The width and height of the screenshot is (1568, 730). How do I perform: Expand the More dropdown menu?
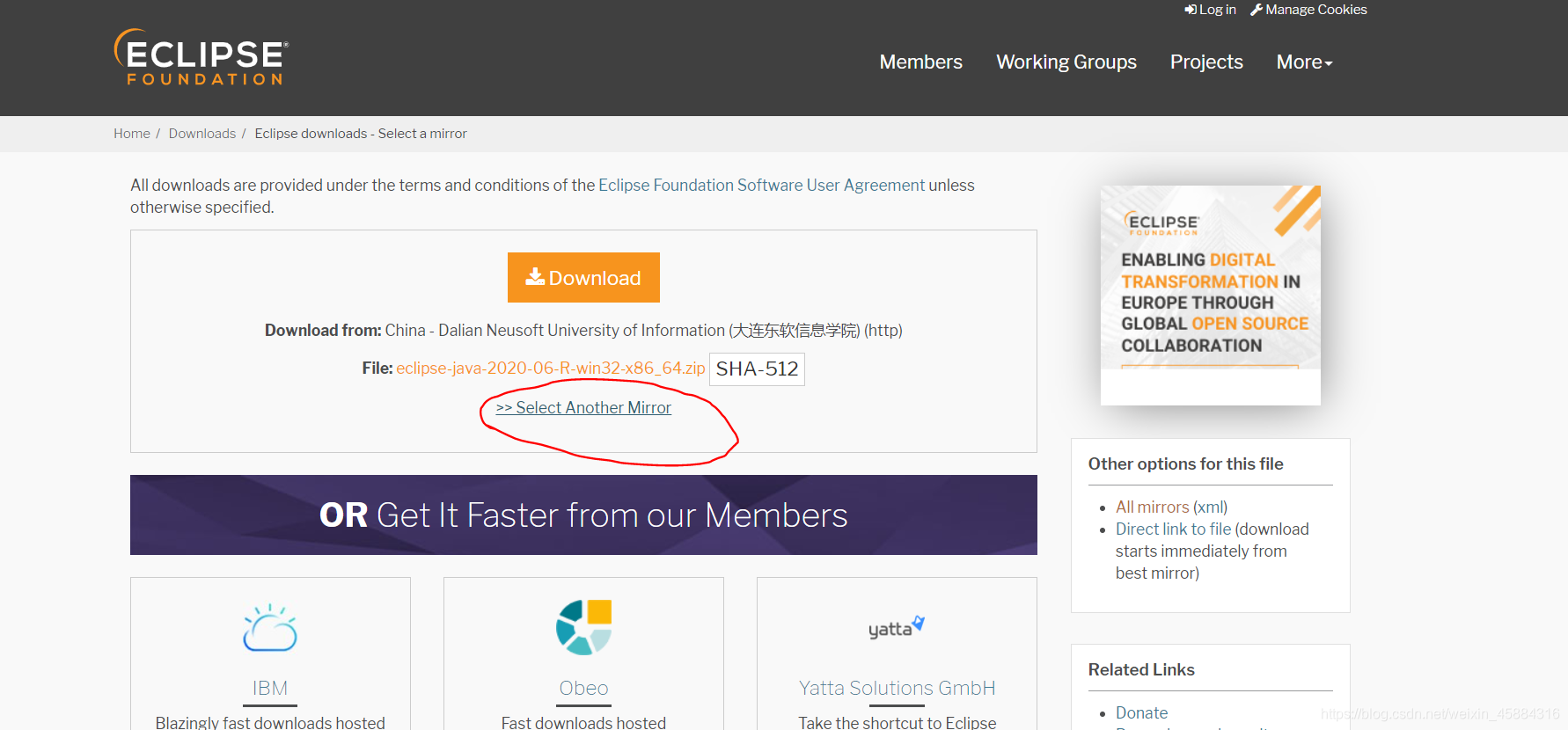1304,62
